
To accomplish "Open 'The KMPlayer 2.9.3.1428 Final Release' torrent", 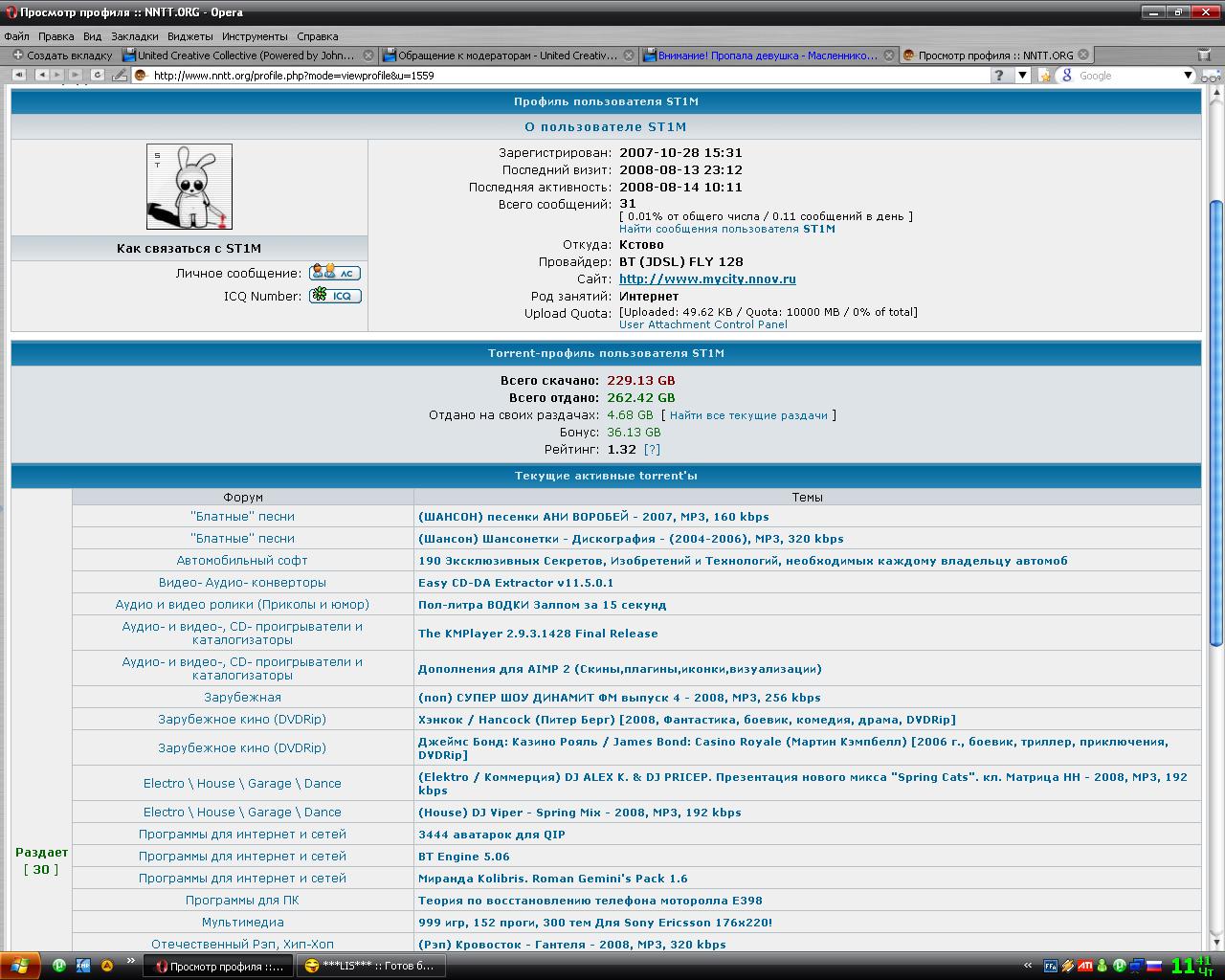I will 538,633.
